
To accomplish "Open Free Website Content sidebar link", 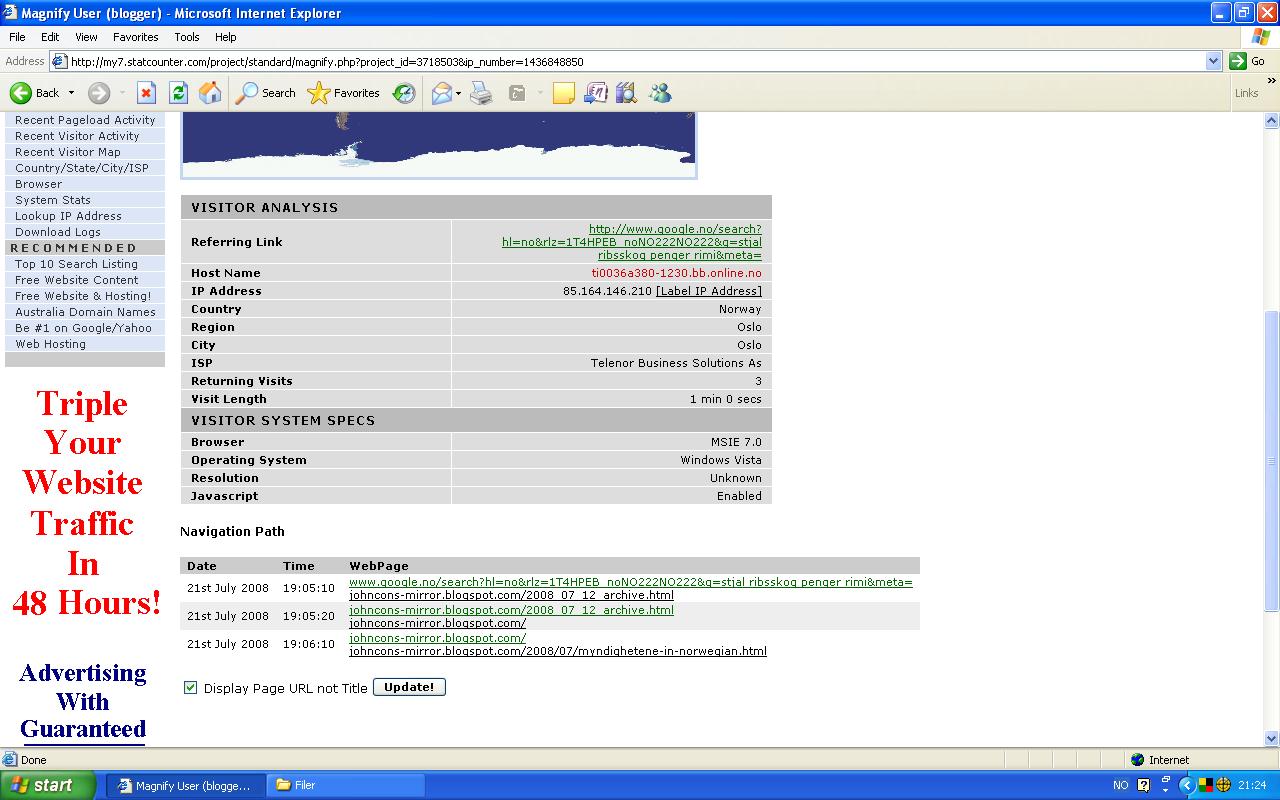I will [x=76, y=280].
